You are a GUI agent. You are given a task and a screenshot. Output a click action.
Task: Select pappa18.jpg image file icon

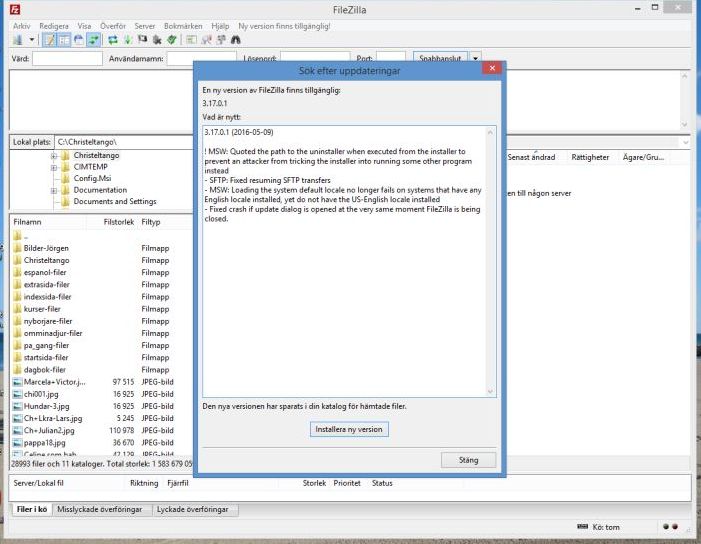[x=17, y=443]
